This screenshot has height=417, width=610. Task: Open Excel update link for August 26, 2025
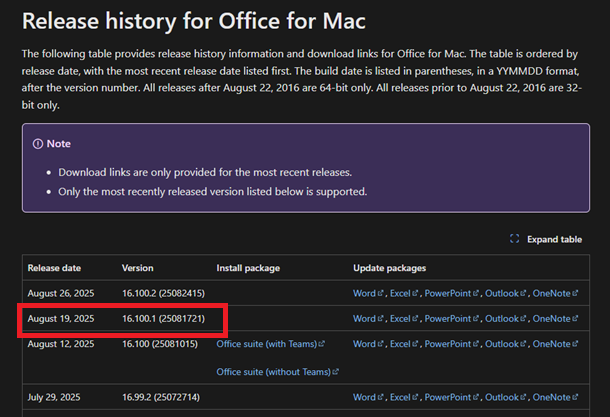click(404, 293)
